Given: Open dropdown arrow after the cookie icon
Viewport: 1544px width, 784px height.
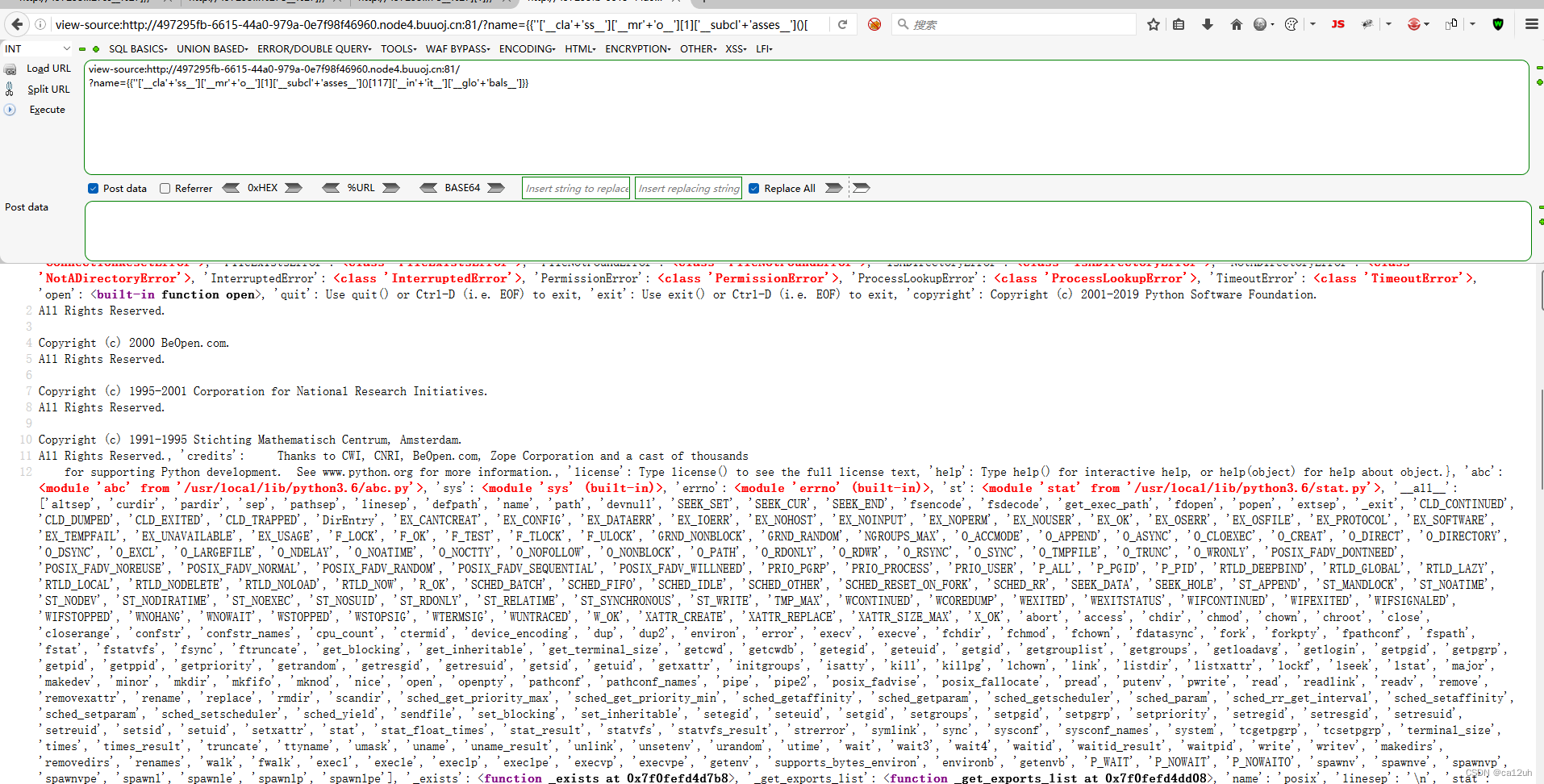Looking at the screenshot, I should (1312, 24).
